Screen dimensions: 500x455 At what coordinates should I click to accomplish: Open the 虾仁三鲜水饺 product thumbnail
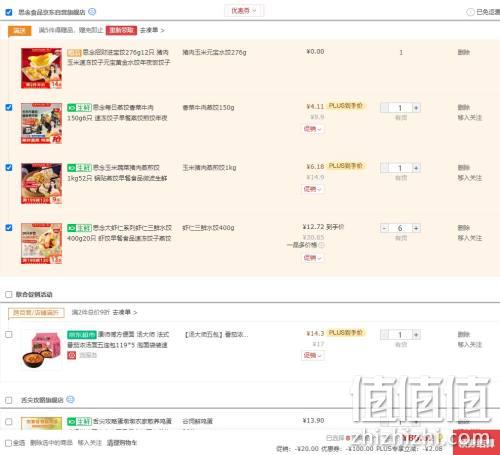tap(41, 243)
